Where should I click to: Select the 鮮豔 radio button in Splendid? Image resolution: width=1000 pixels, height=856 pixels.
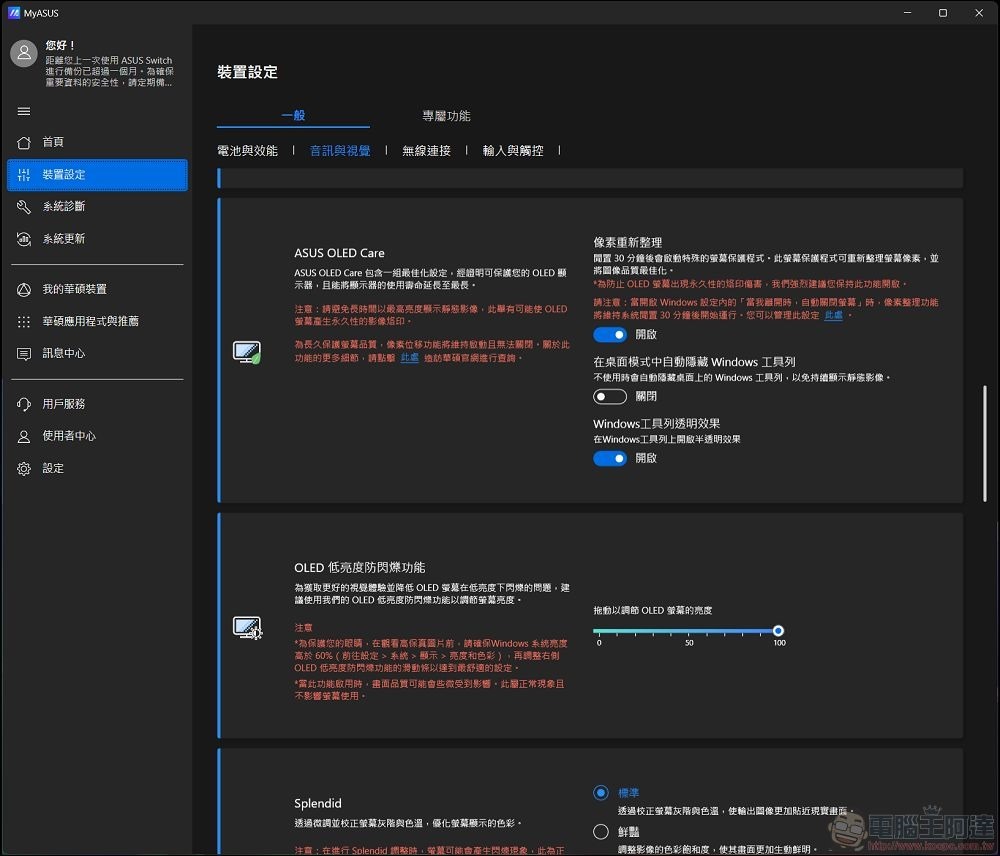pos(601,831)
